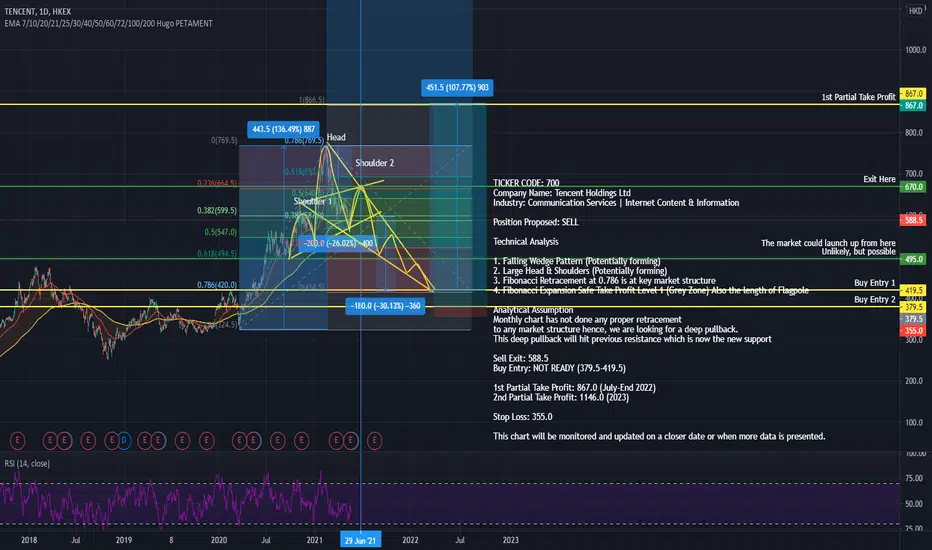Click the '2018' time axis label
This screenshot has width=932, height=550.
click(x=29, y=540)
